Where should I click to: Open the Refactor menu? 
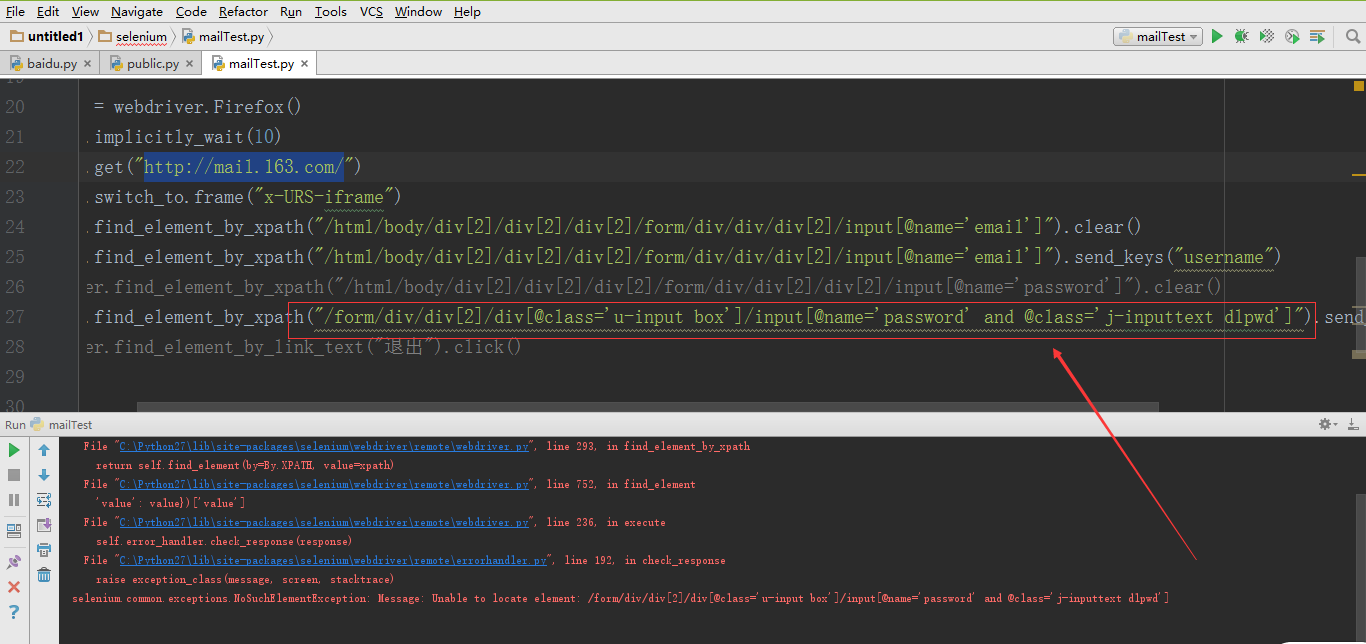click(243, 12)
